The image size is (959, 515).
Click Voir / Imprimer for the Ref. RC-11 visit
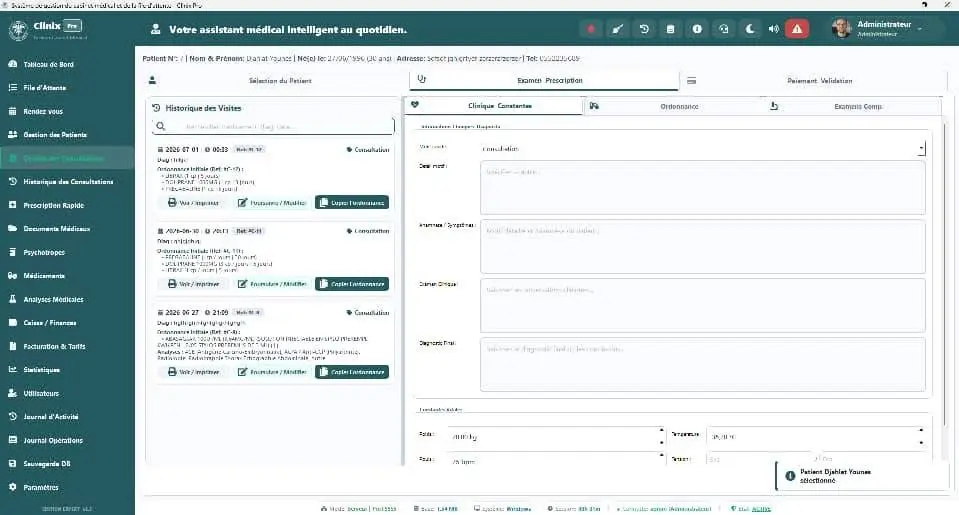click(x=193, y=284)
